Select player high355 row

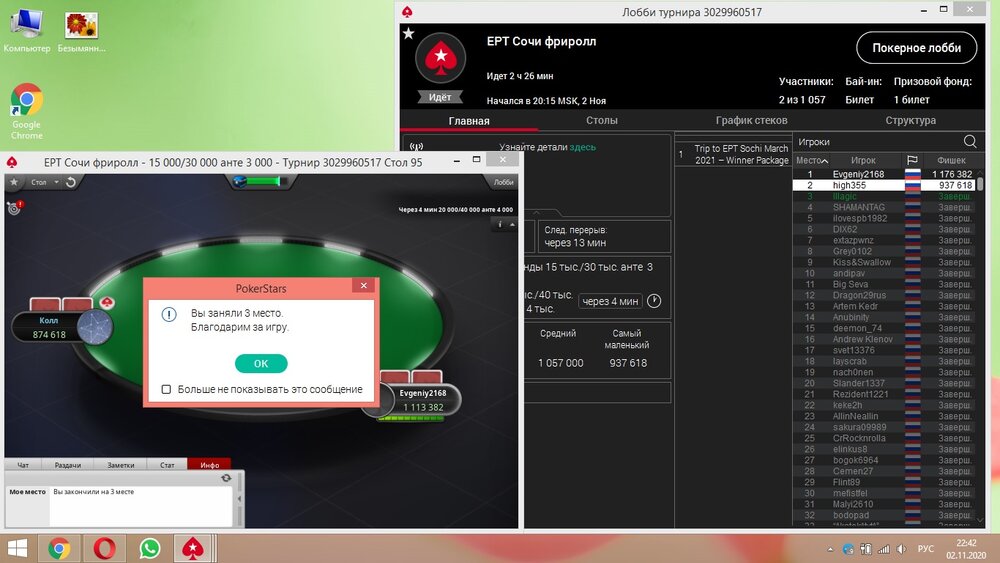click(884, 185)
